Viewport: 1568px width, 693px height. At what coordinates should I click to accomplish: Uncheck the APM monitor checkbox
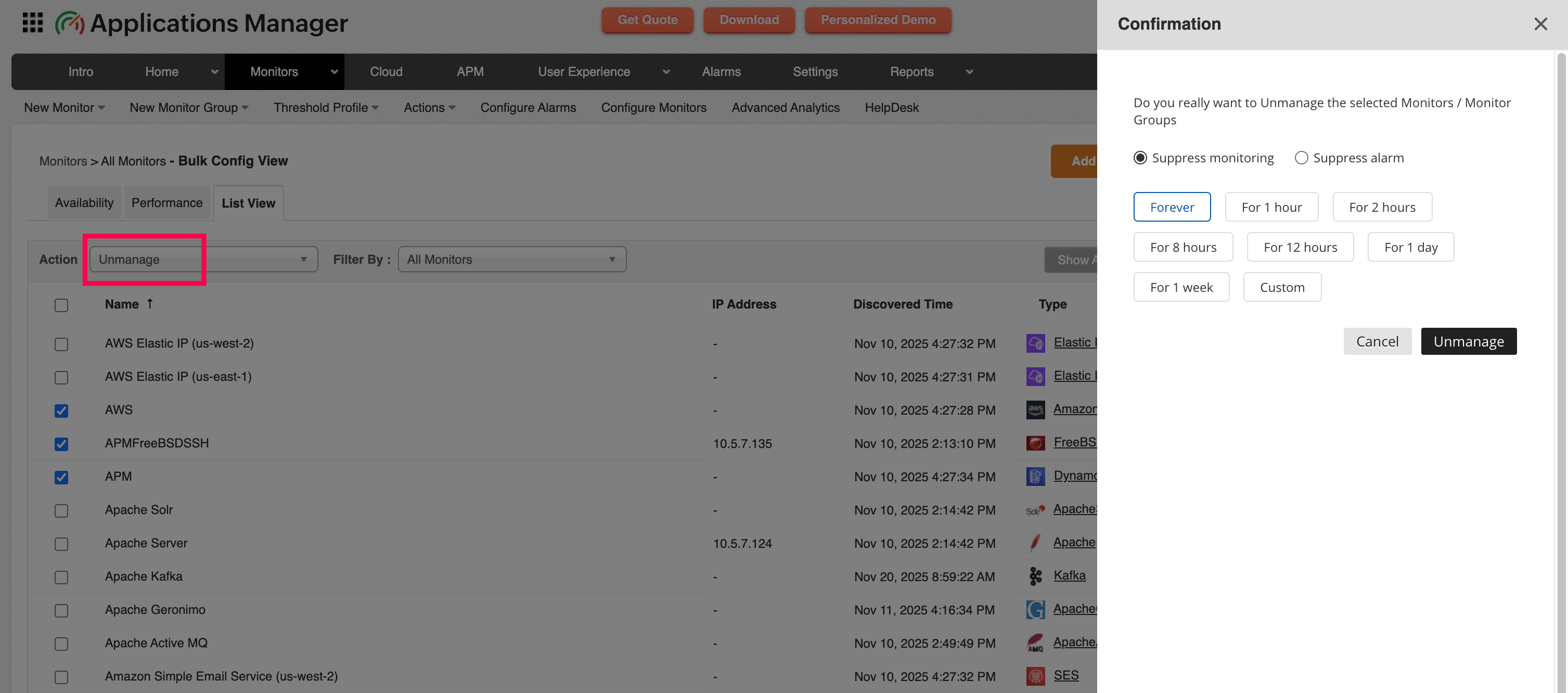pos(61,478)
